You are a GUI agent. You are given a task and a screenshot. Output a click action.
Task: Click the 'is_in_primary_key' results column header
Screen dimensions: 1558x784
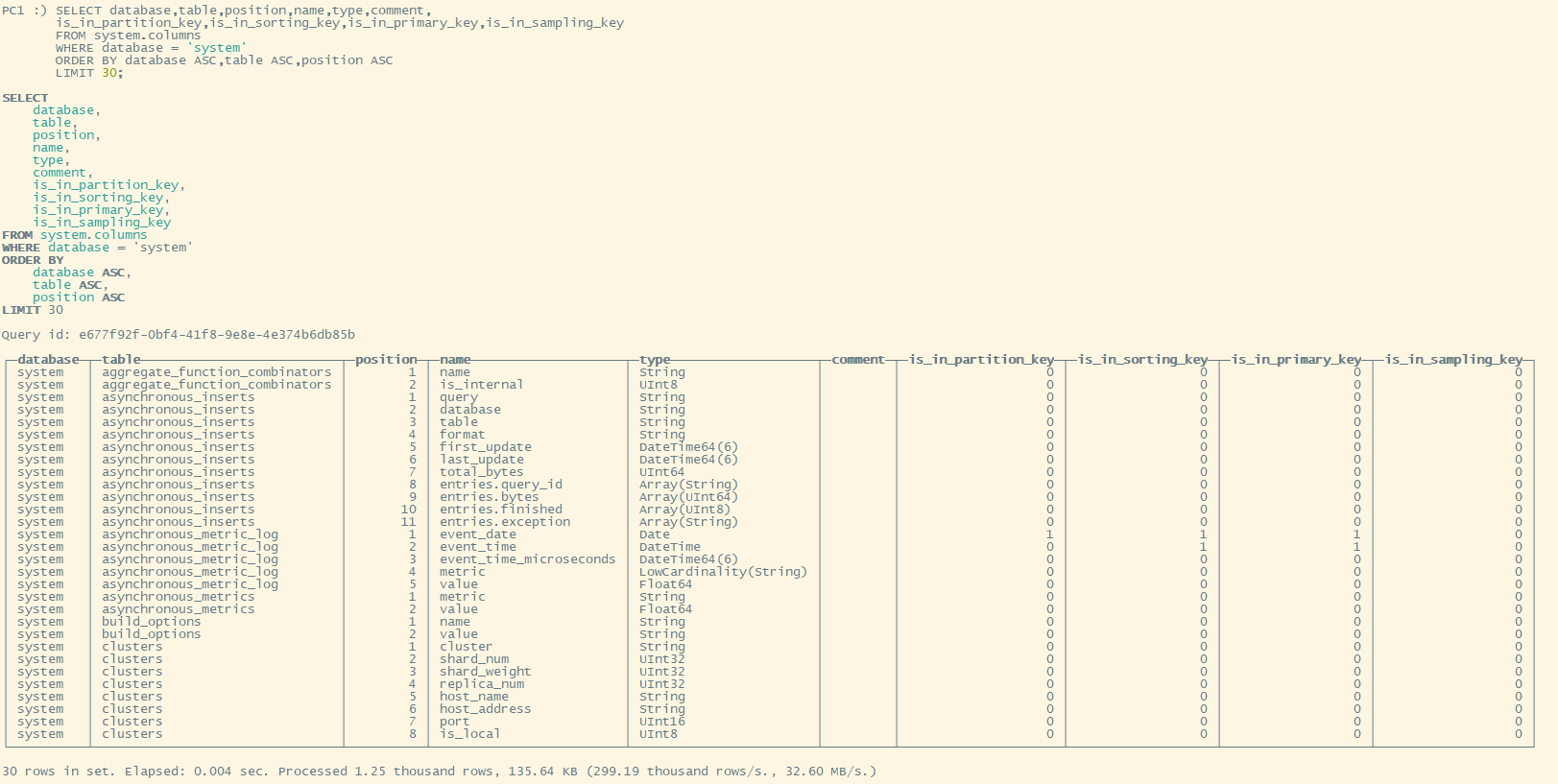point(1296,360)
